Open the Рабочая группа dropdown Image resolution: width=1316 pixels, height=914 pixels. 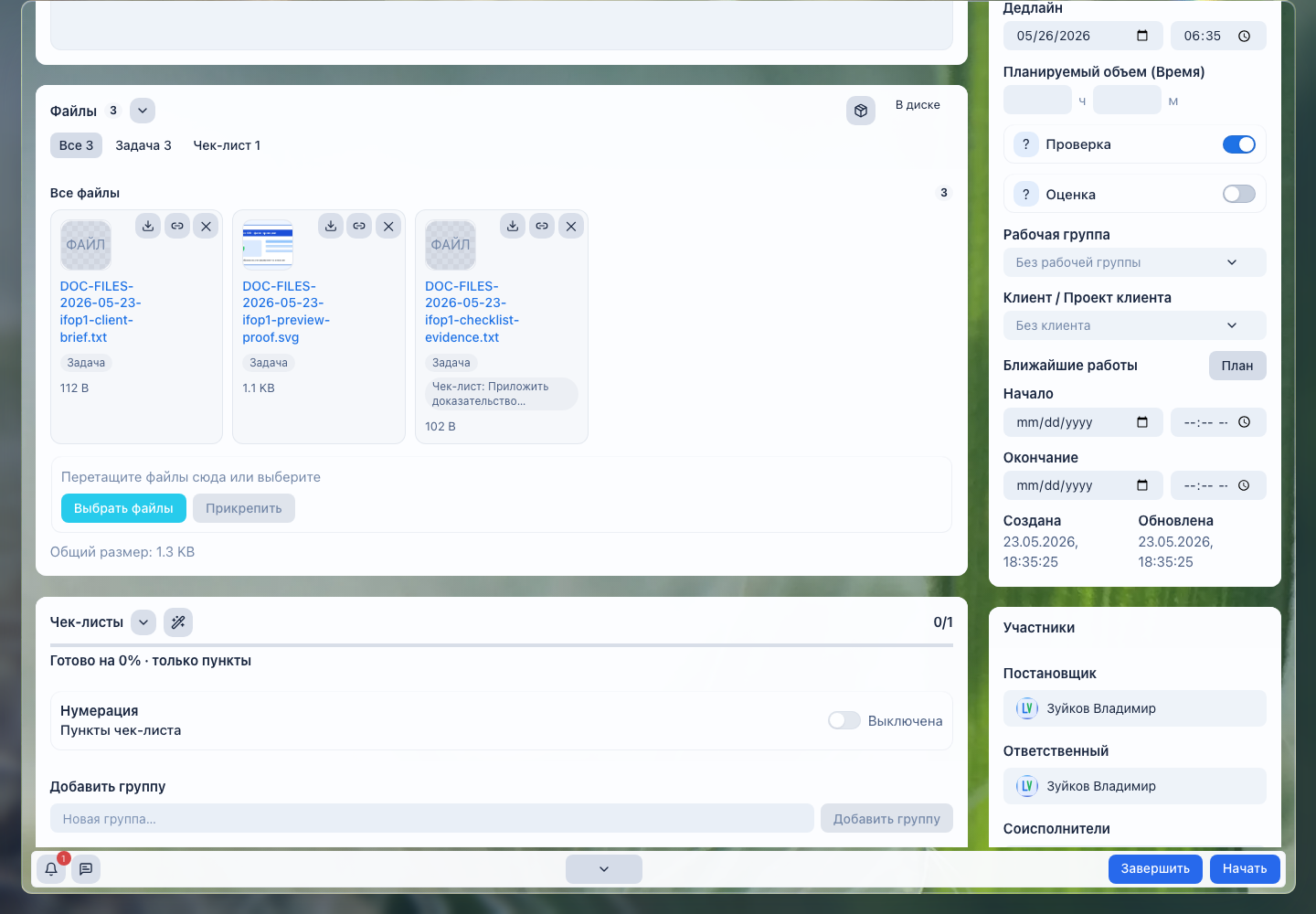(x=1134, y=262)
